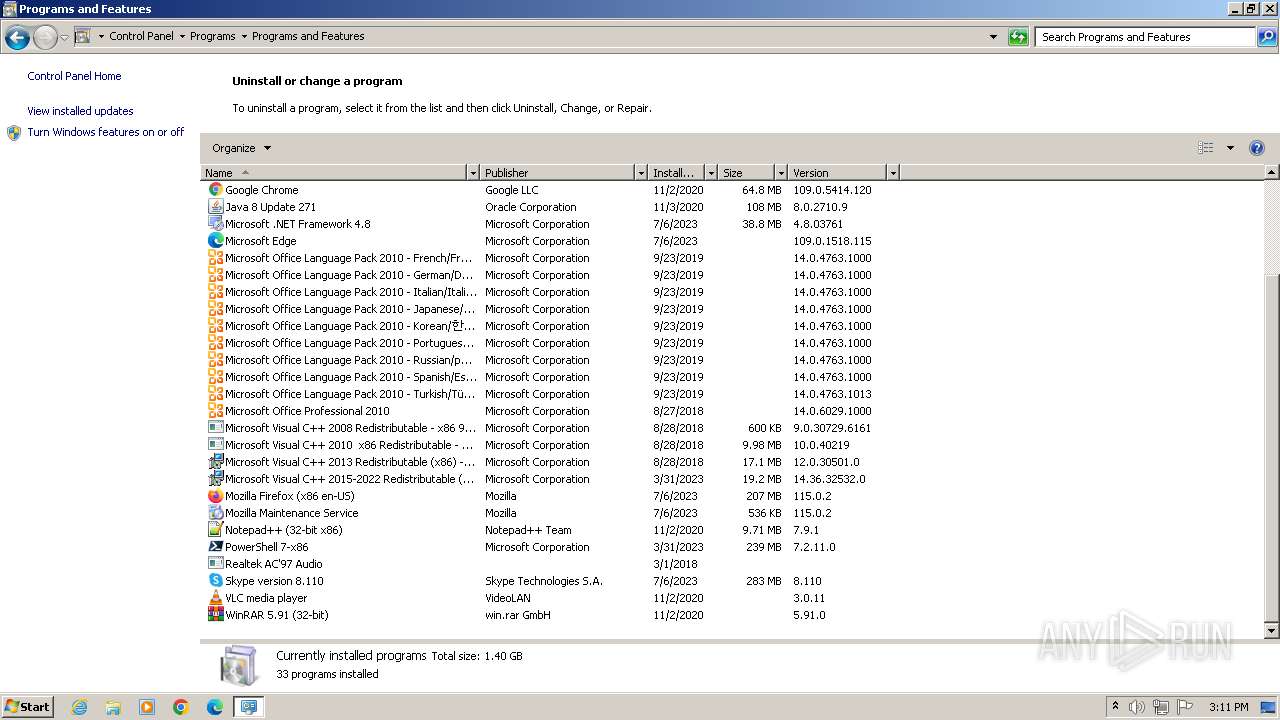Screen dimensions: 1280x720
Task: Open Edge from the taskbar
Action: [215, 707]
